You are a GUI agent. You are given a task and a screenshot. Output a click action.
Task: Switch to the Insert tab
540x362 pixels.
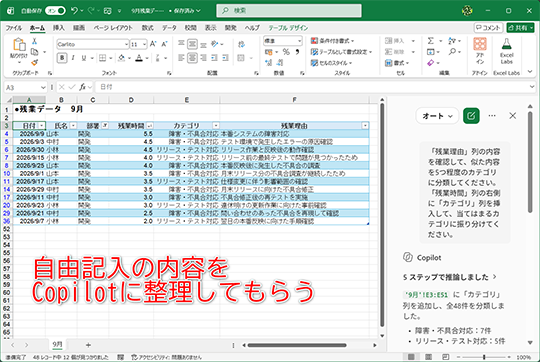point(59,28)
